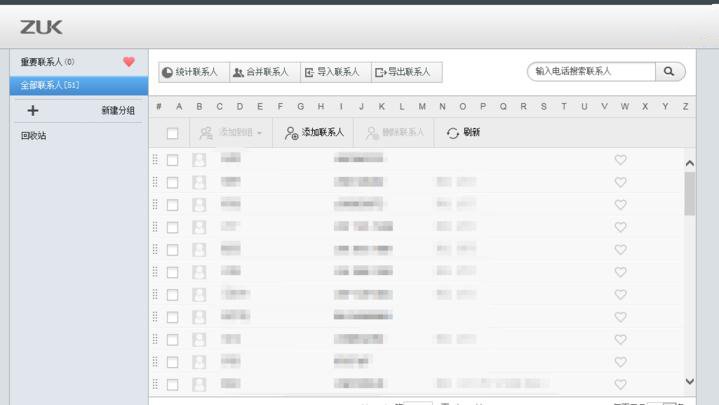Tick the last visible contact row's checkbox

(x=172, y=384)
